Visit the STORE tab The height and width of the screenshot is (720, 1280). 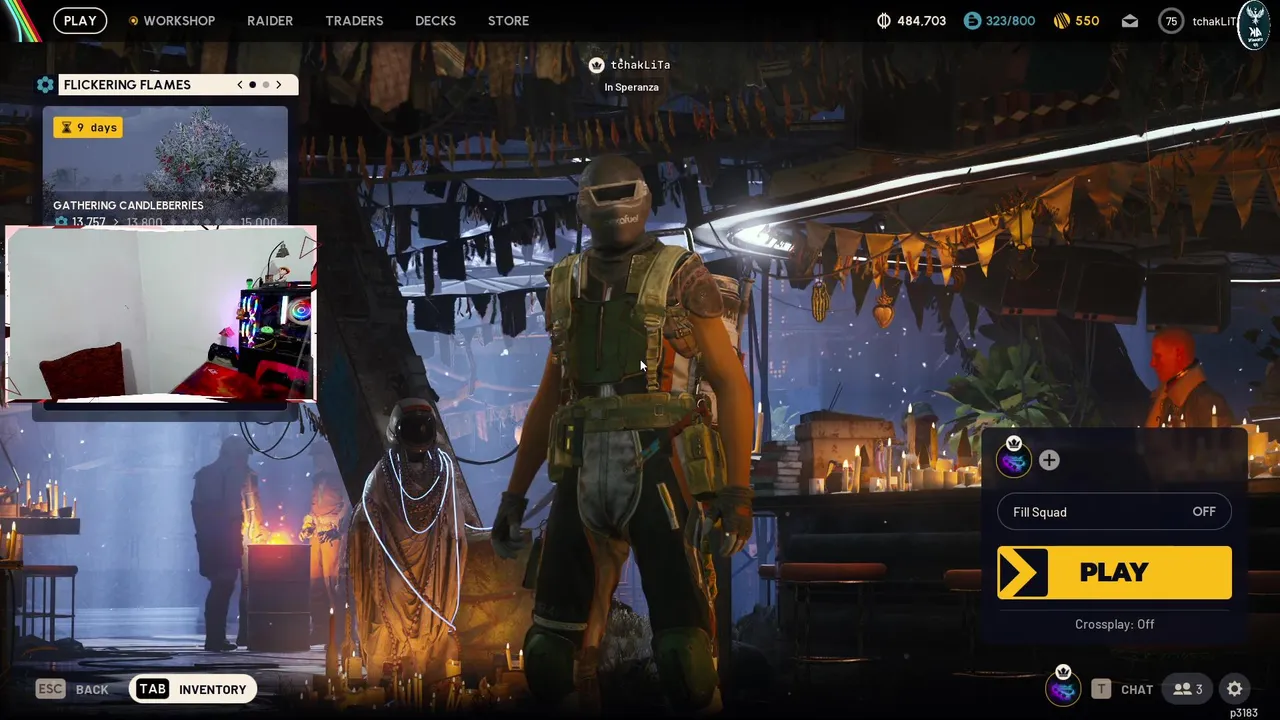(x=508, y=21)
